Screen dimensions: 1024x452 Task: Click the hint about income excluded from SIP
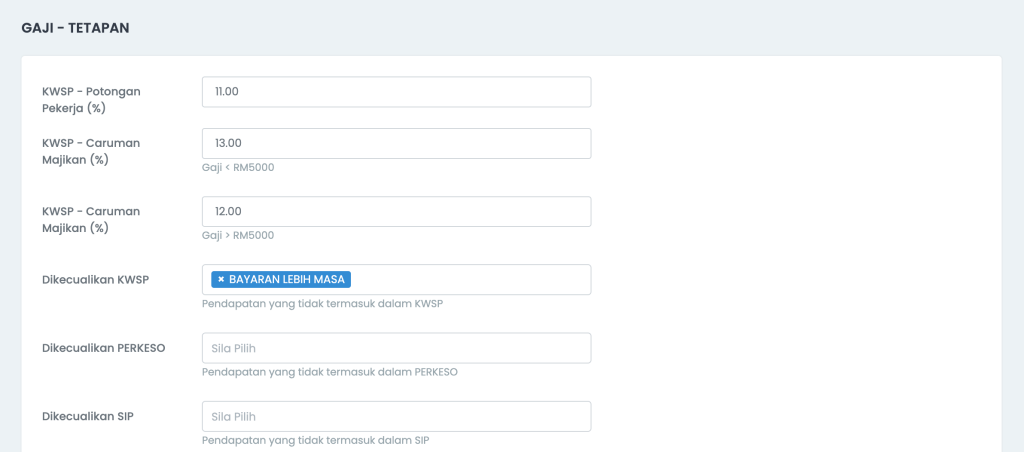coord(316,440)
